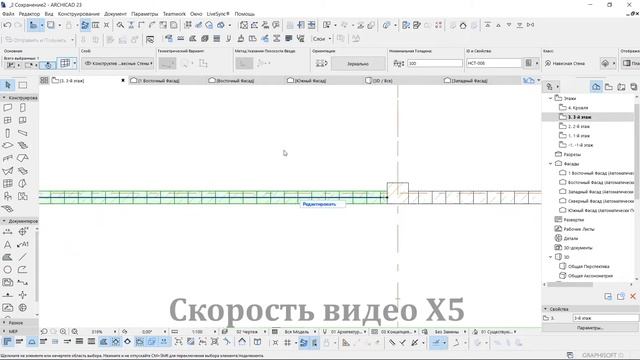Select the Beam tool in toolbox

coord(22,133)
